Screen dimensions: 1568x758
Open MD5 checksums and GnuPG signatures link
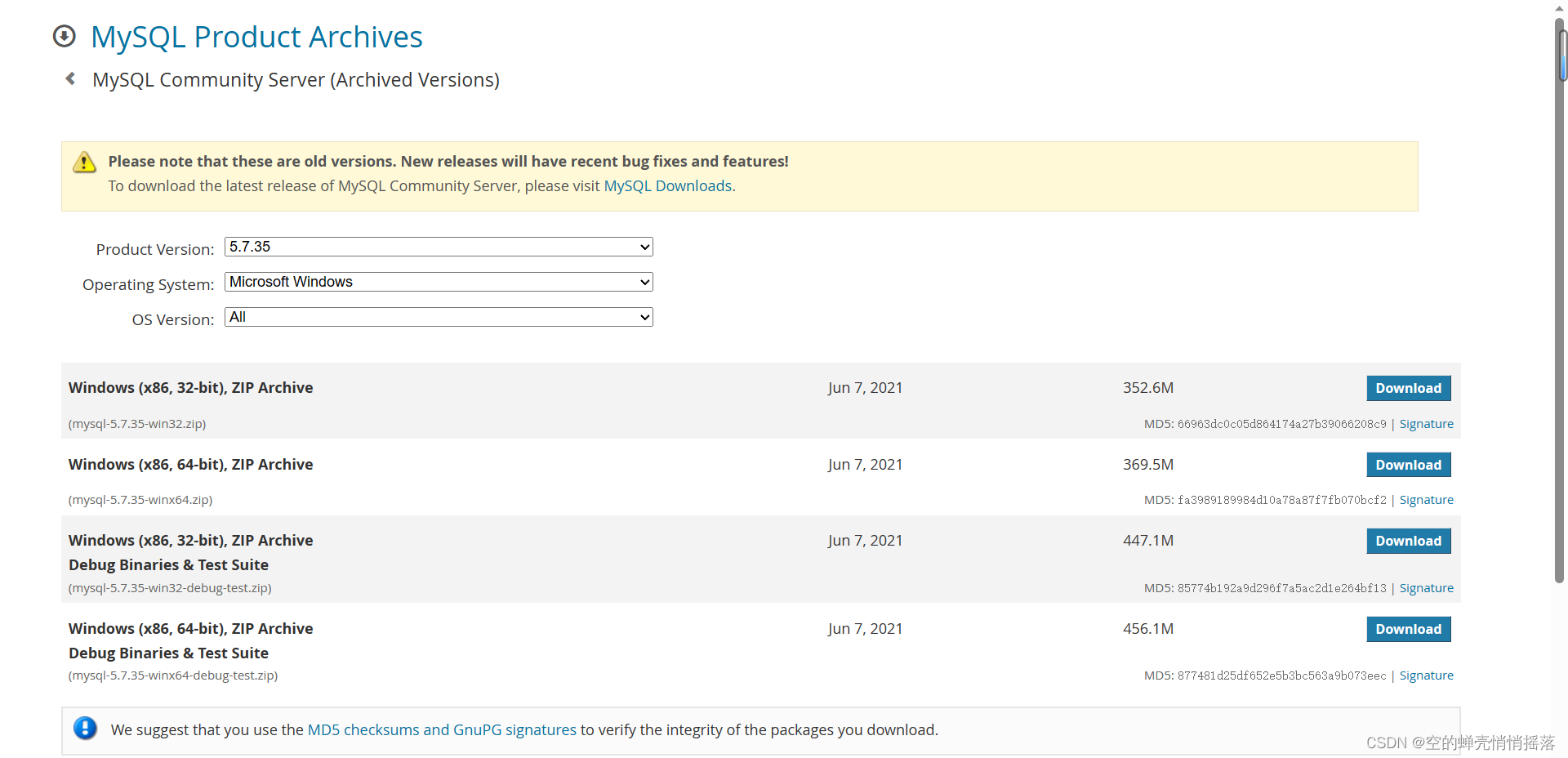pos(442,729)
